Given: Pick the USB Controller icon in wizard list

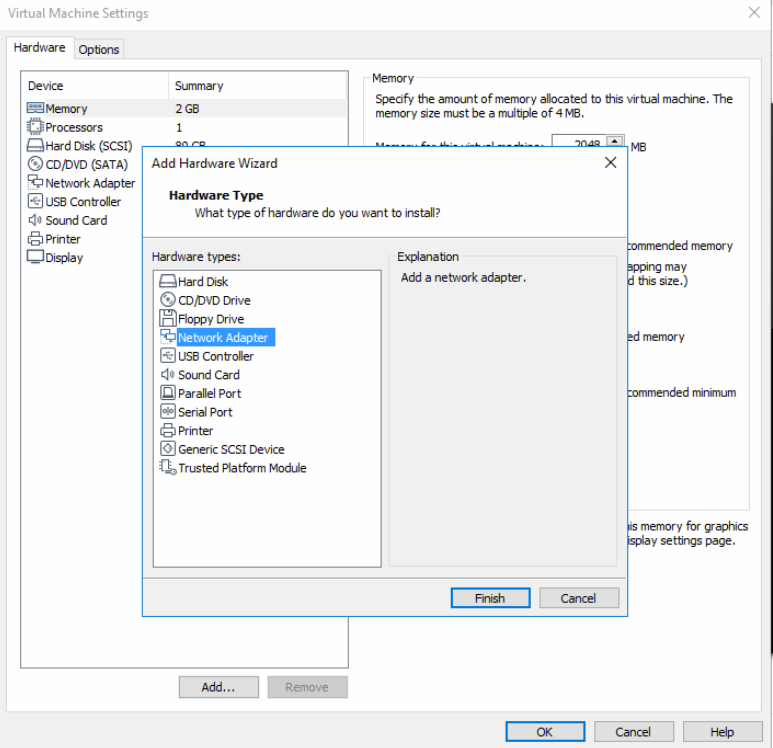Looking at the screenshot, I should click(168, 356).
